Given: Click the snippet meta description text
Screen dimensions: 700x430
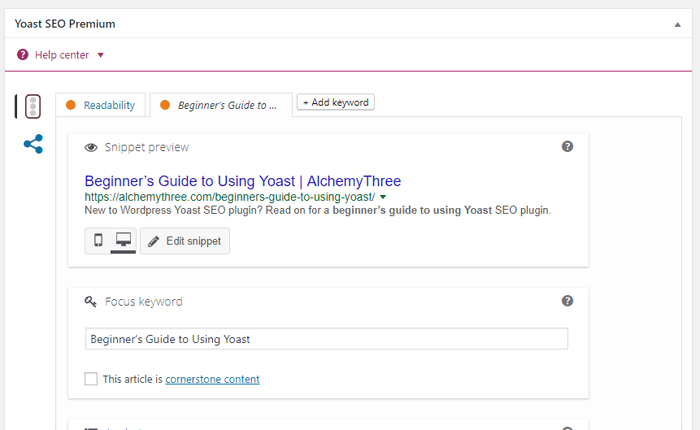Looking at the screenshot, I should [x=317, y=210].
